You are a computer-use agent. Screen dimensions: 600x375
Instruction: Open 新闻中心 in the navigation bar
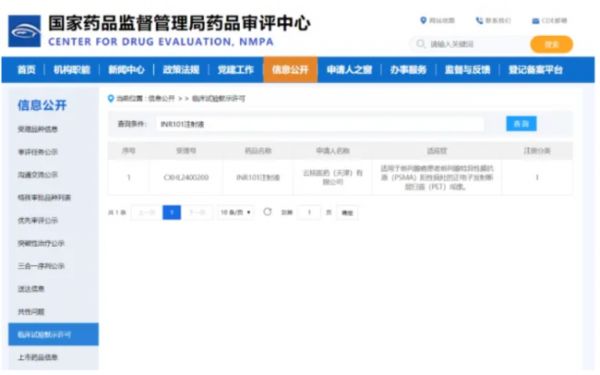pyautogui.click(x=126, y=70)
